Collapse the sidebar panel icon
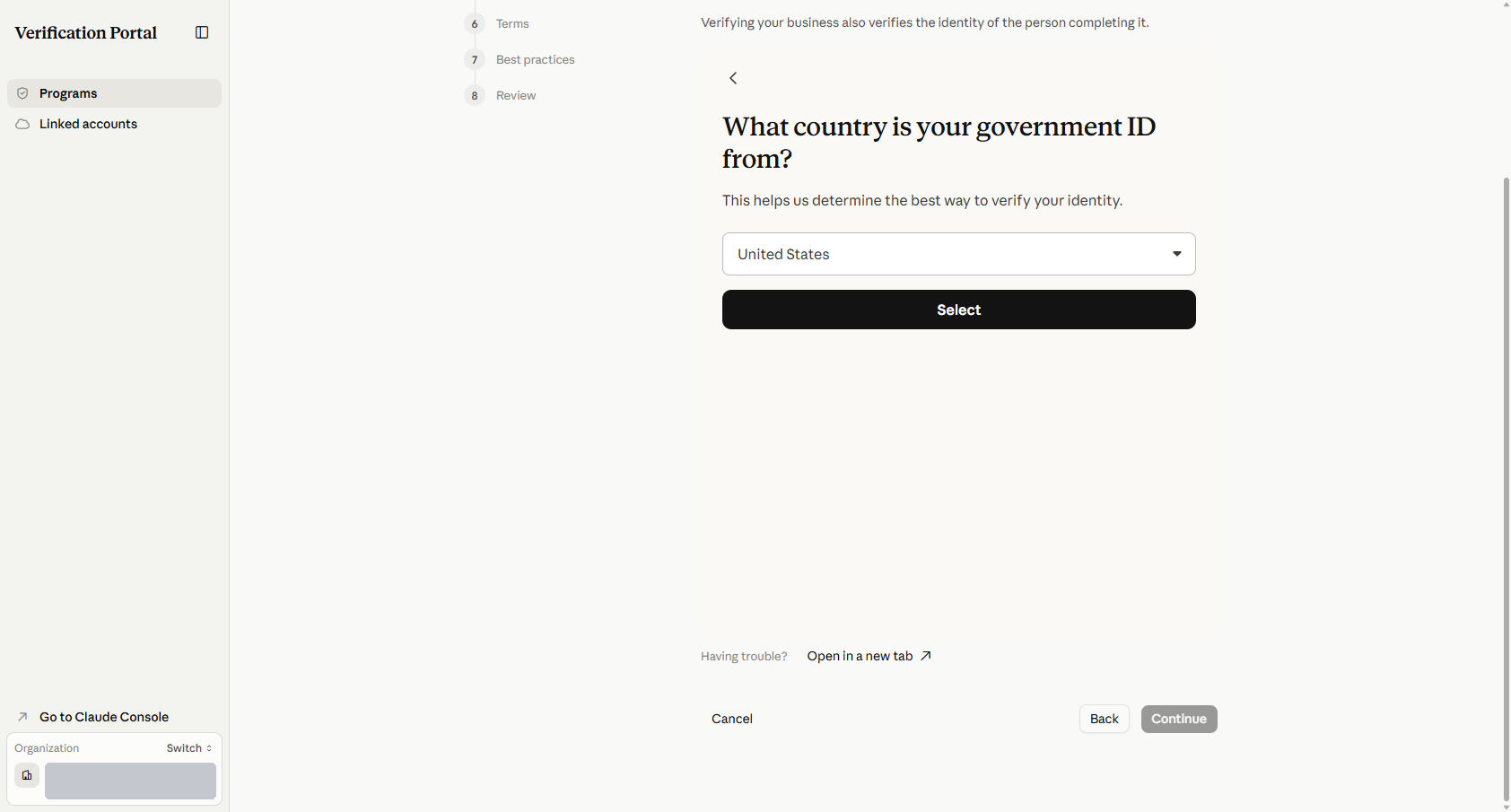 [202, 32]
